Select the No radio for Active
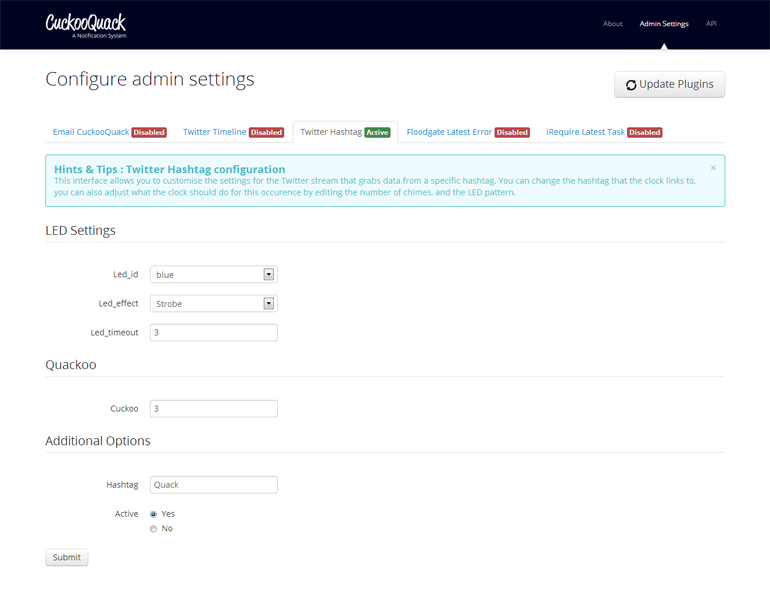The height and width of the screenshot is (601, 770). (153, 529)
